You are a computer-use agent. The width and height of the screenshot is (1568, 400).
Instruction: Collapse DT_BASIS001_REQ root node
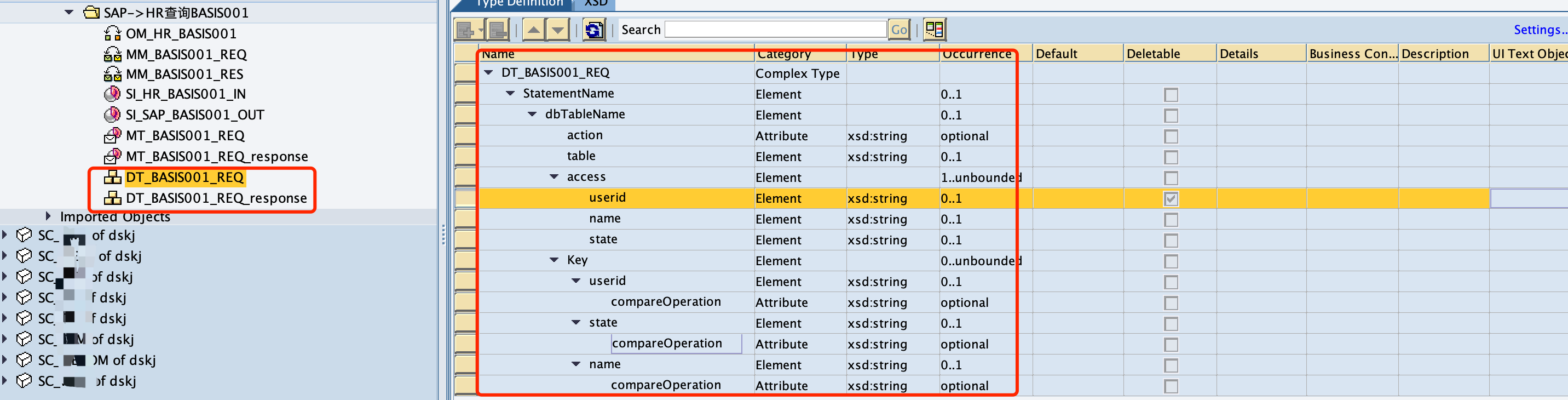click(489, 72)
